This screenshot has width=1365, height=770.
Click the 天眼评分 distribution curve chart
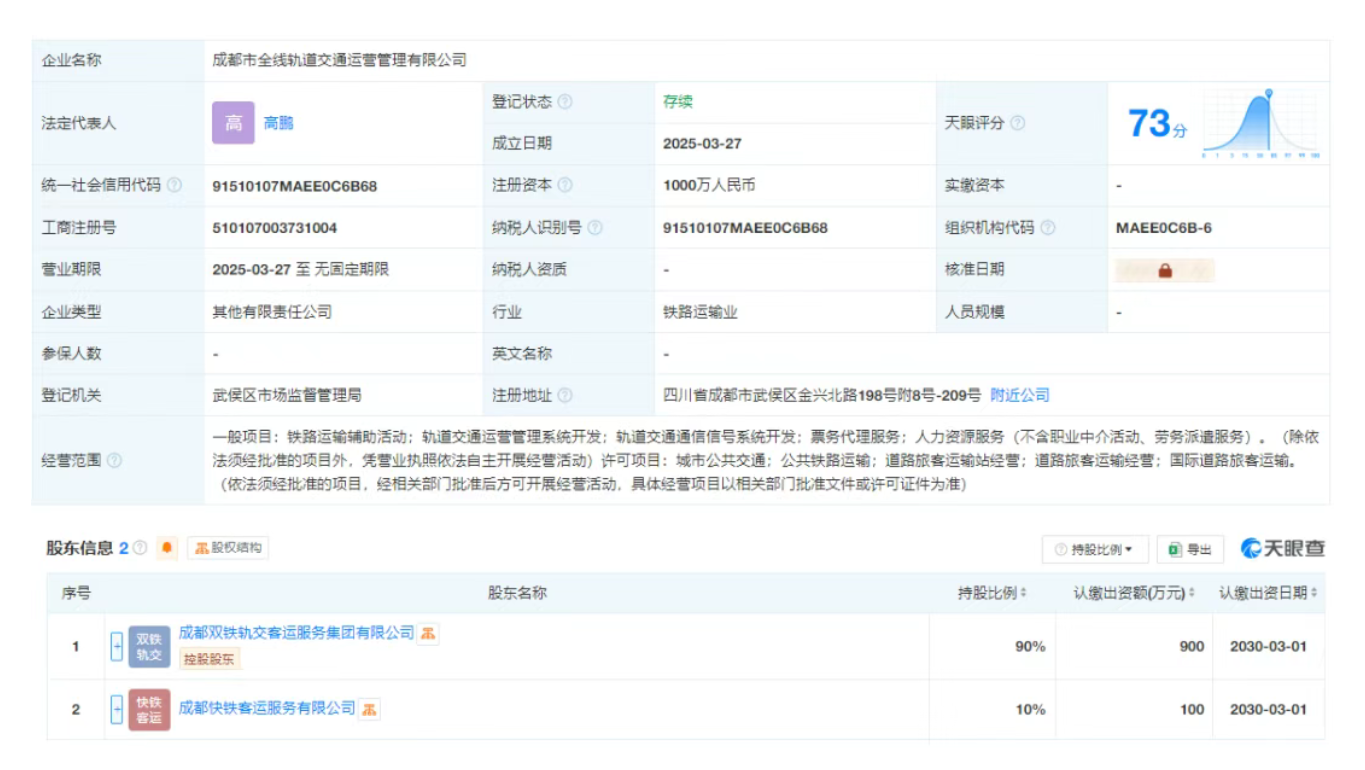tap(1261, 123)
